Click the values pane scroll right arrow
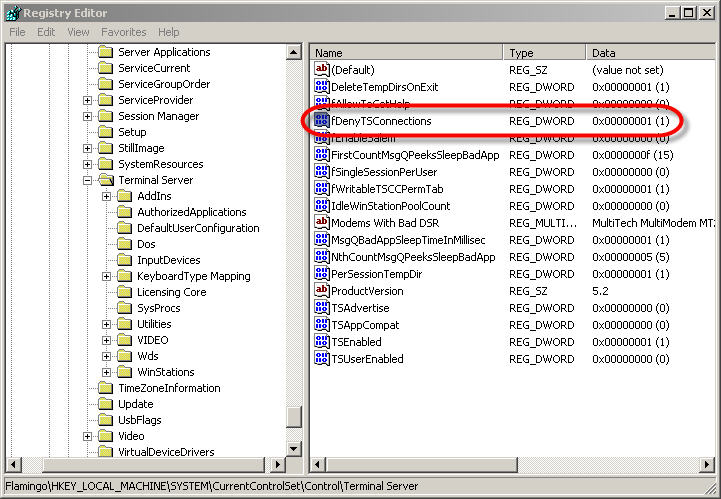This screenshot has width=721, height=499. (707, 465)
